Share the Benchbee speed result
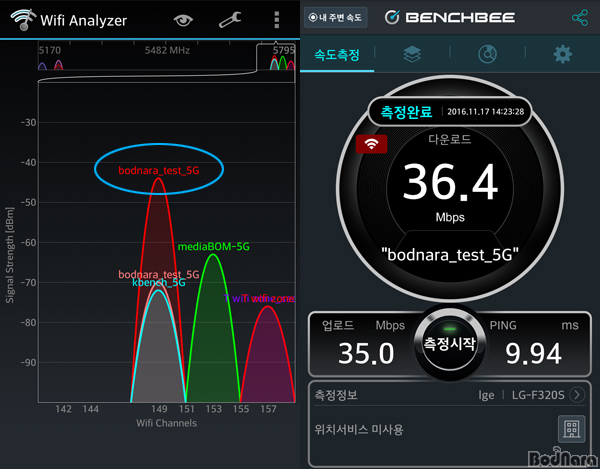The width and height of the screenshot is (600, 469). tap(580, 18)
